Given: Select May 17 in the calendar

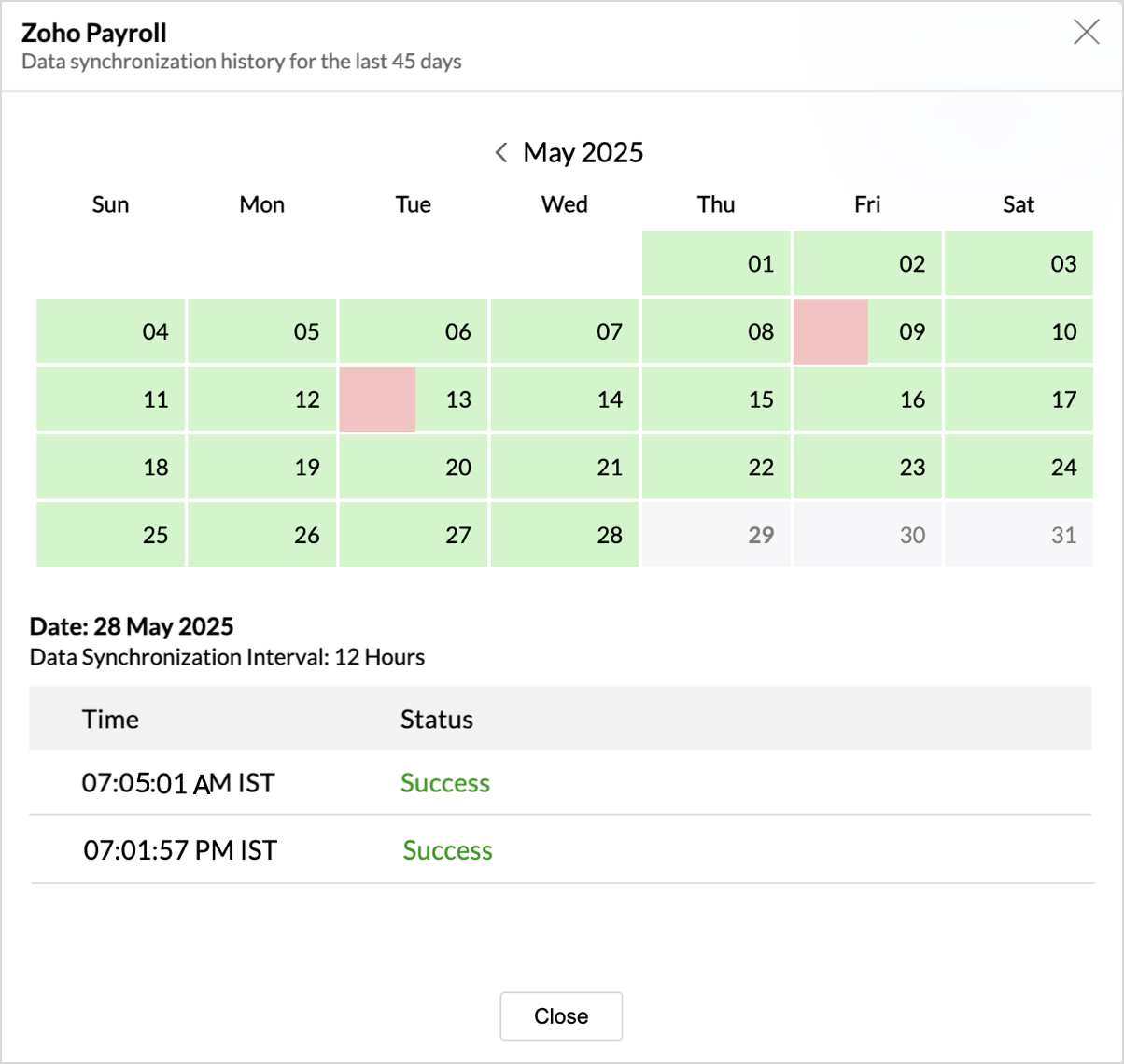Looking at the screenshot, I should pos(1019,399).
